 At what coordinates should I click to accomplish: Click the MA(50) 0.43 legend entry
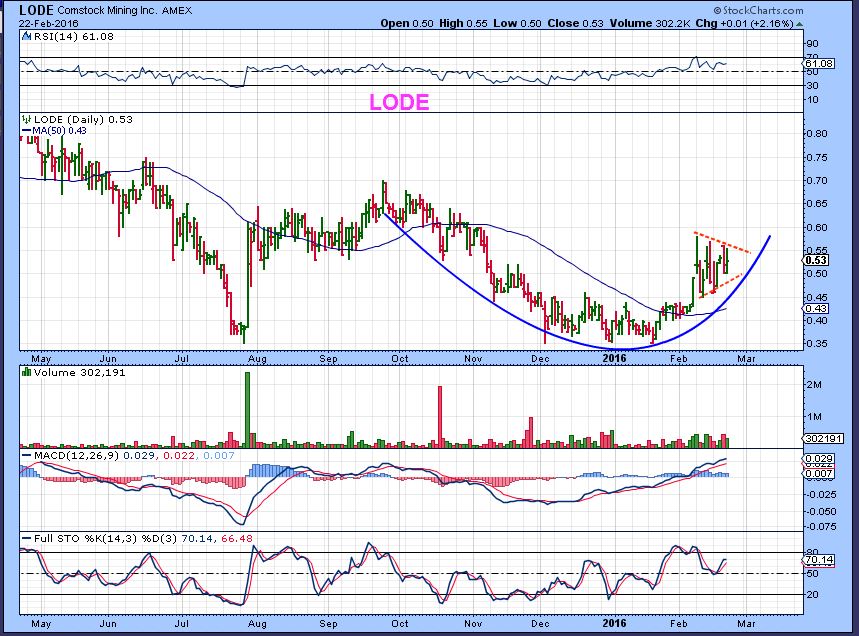tap(54, 130)
